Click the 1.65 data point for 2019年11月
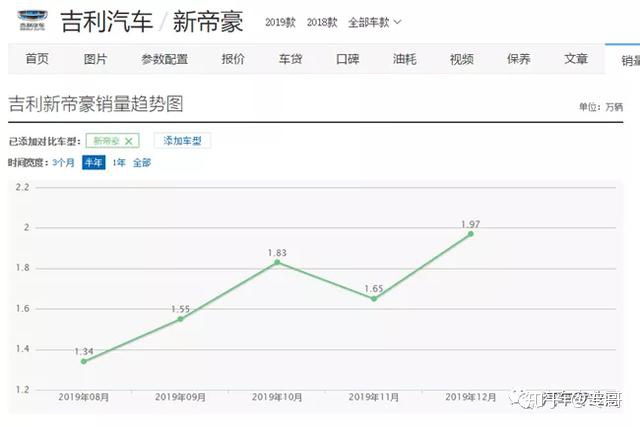Viewport: 640px width, 427px height. (374, 299)
